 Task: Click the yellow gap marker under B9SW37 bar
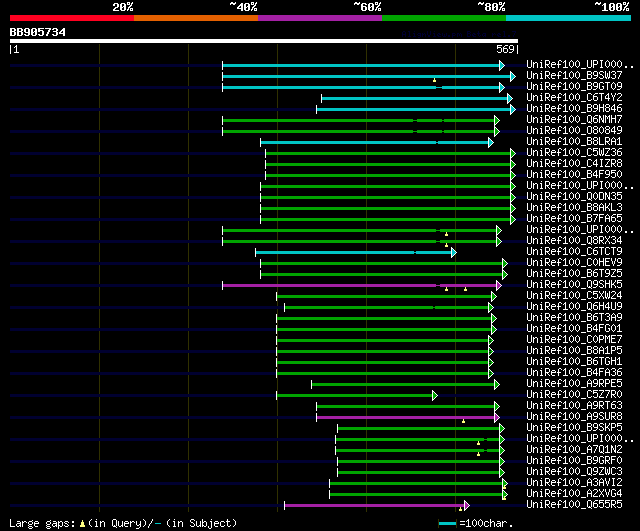(x=434, y=80)
